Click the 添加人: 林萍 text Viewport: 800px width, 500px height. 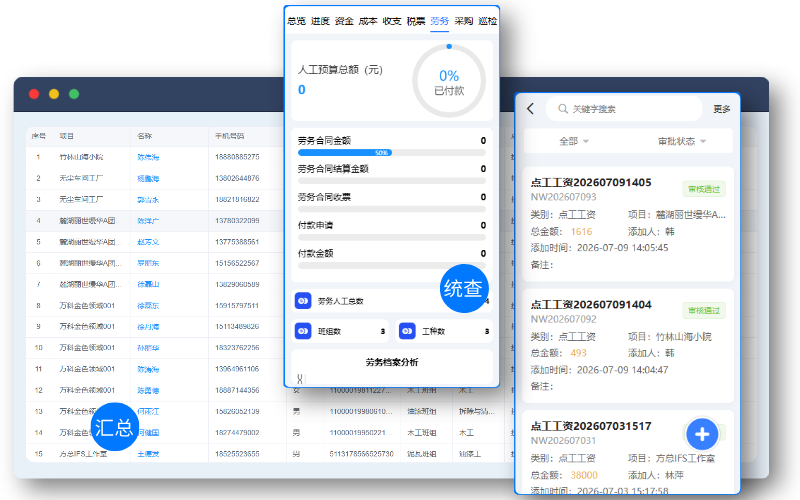(656, 475)
